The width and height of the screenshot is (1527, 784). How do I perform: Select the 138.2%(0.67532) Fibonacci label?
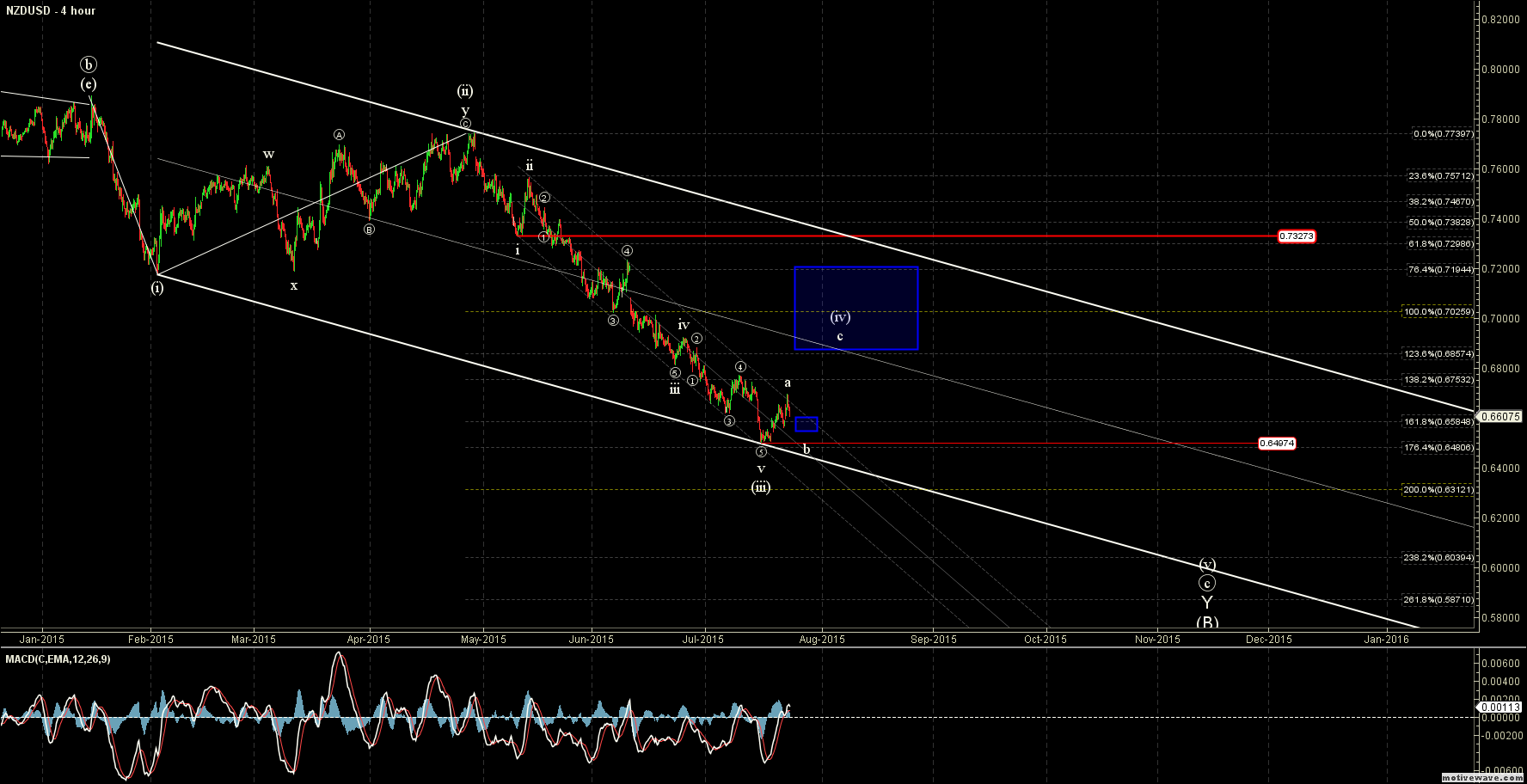(1438, 380)
